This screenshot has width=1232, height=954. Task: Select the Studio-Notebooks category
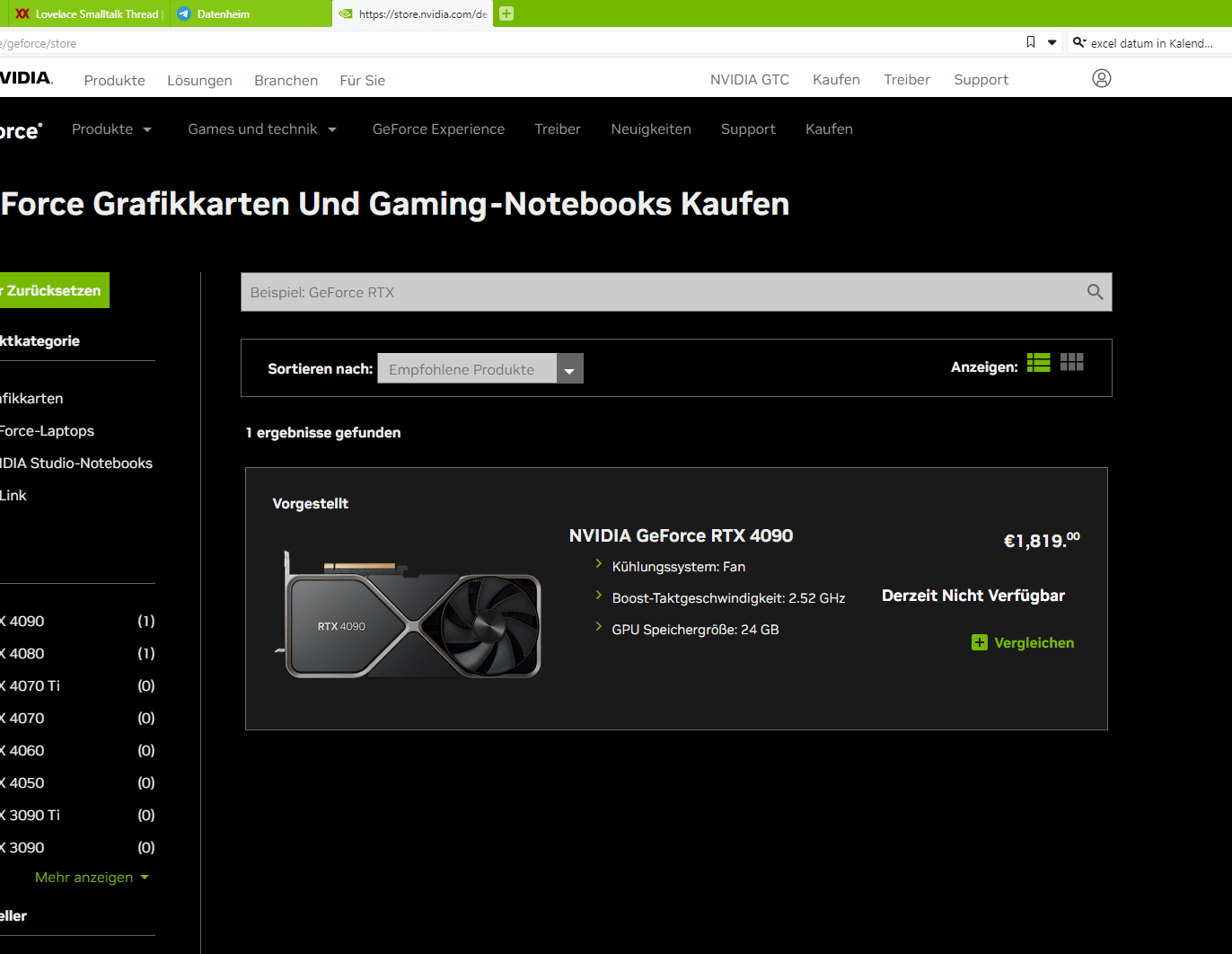point(76,463)
